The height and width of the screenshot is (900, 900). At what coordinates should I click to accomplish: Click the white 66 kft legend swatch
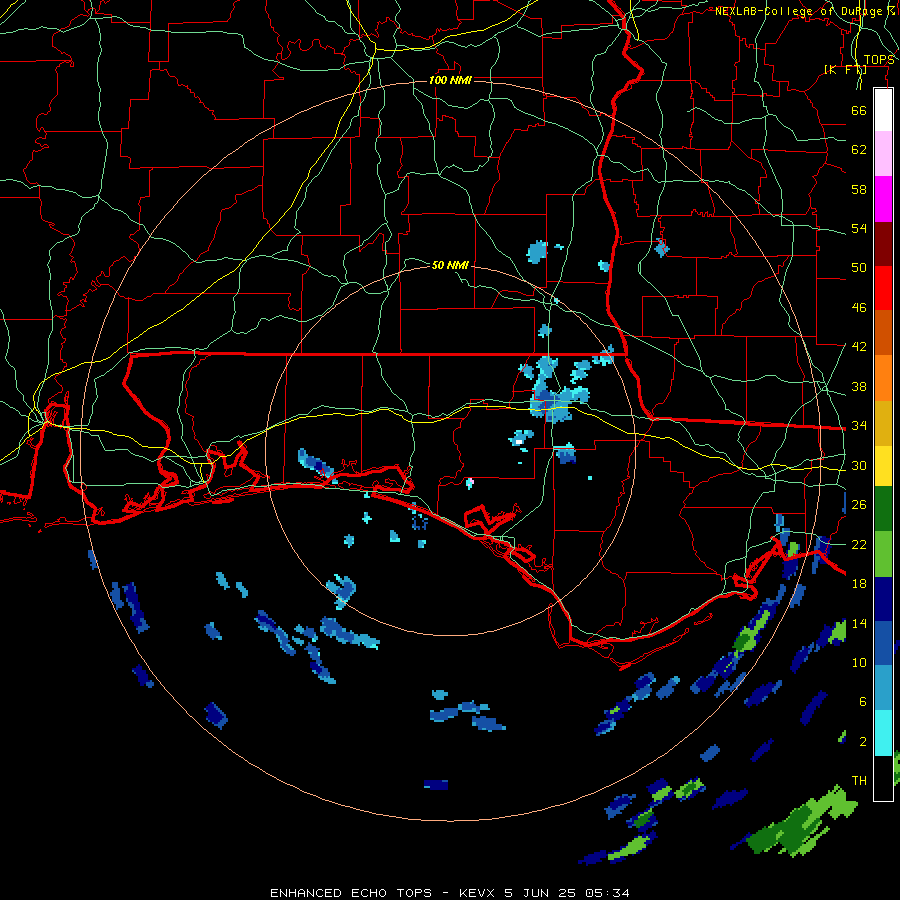point(883,110)
